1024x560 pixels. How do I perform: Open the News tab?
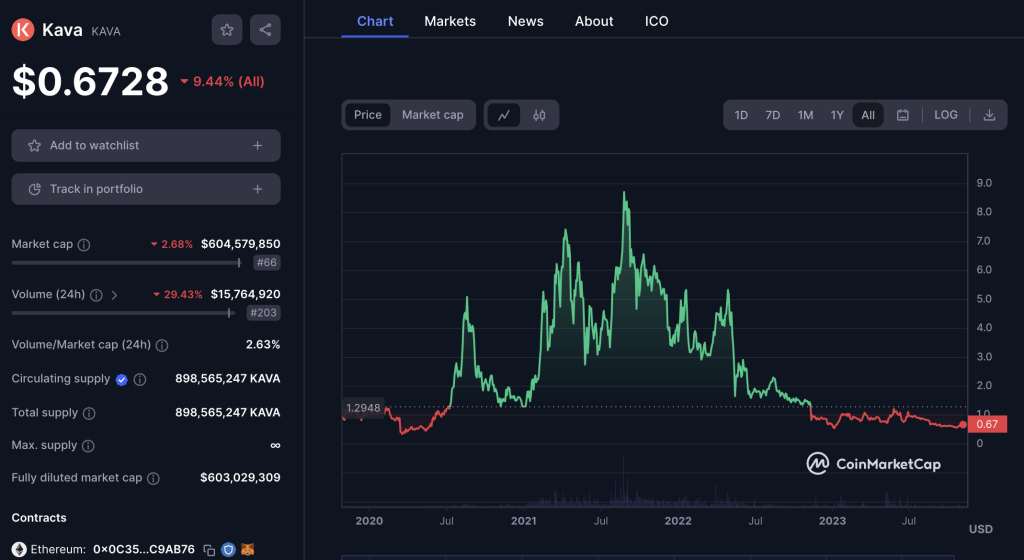(526, 21)
